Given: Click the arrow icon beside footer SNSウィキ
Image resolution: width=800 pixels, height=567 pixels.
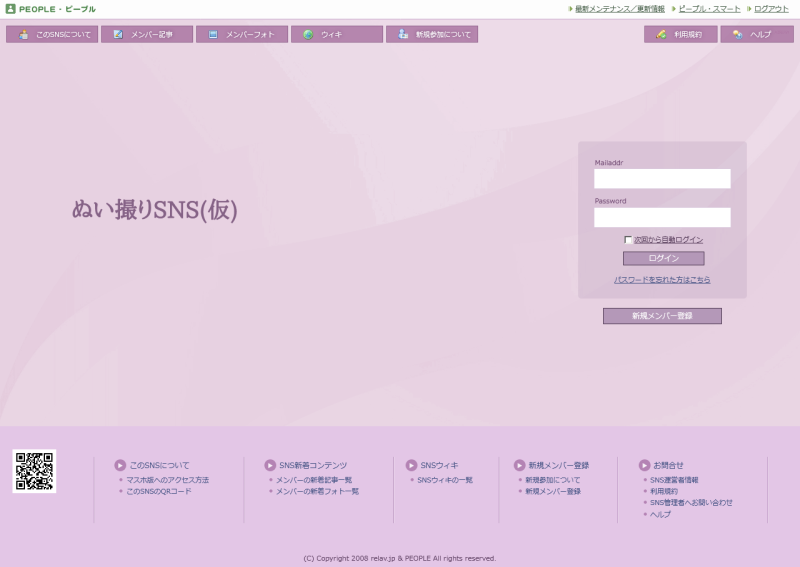Looking at the screenshot, I should click(411, 465).
